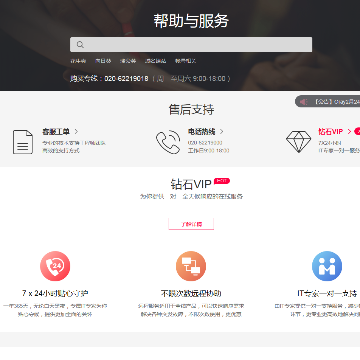Click the 7 x 24小时贴心守护 title

55,293
